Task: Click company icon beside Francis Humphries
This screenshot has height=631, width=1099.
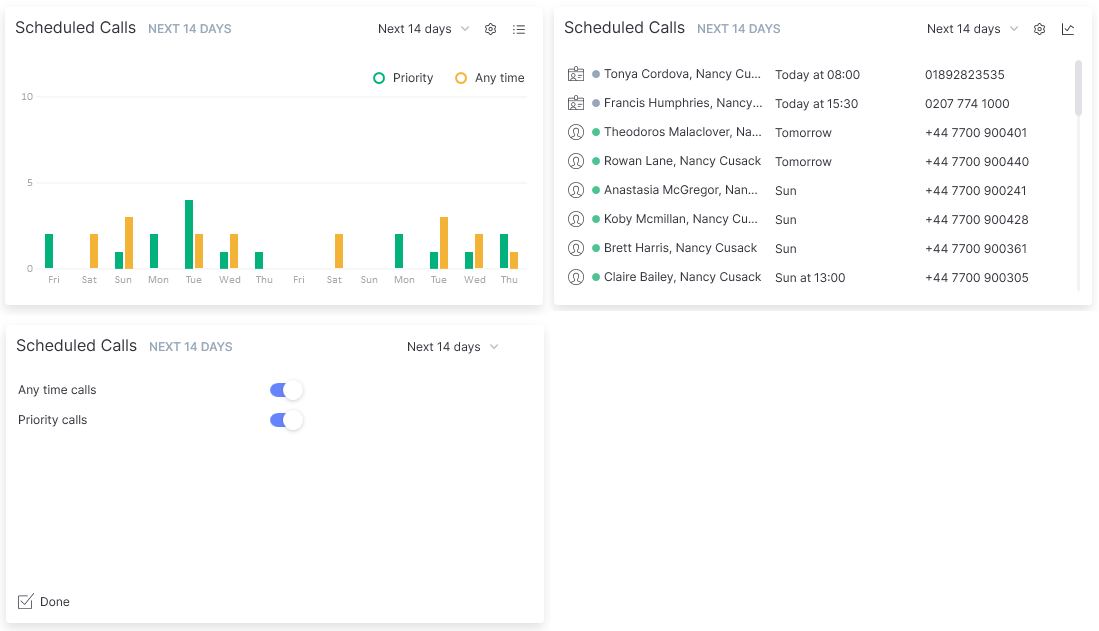Action: (x=575, y=103)
